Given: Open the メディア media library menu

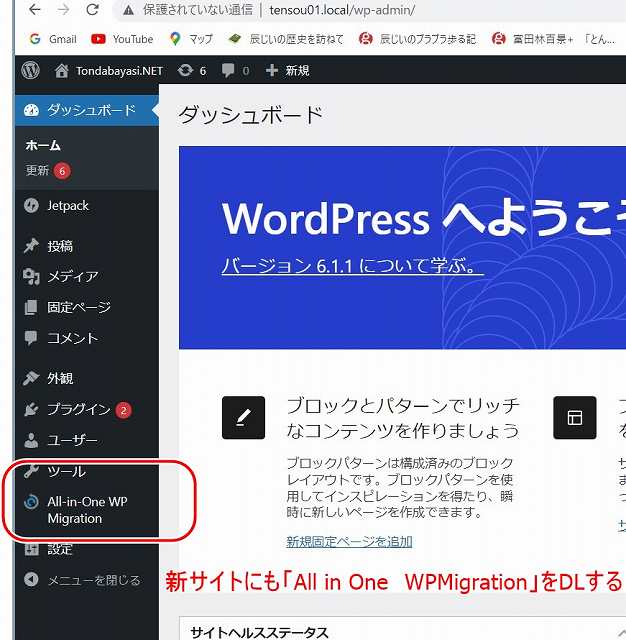Looking at the screenshot, I should 72,276.
